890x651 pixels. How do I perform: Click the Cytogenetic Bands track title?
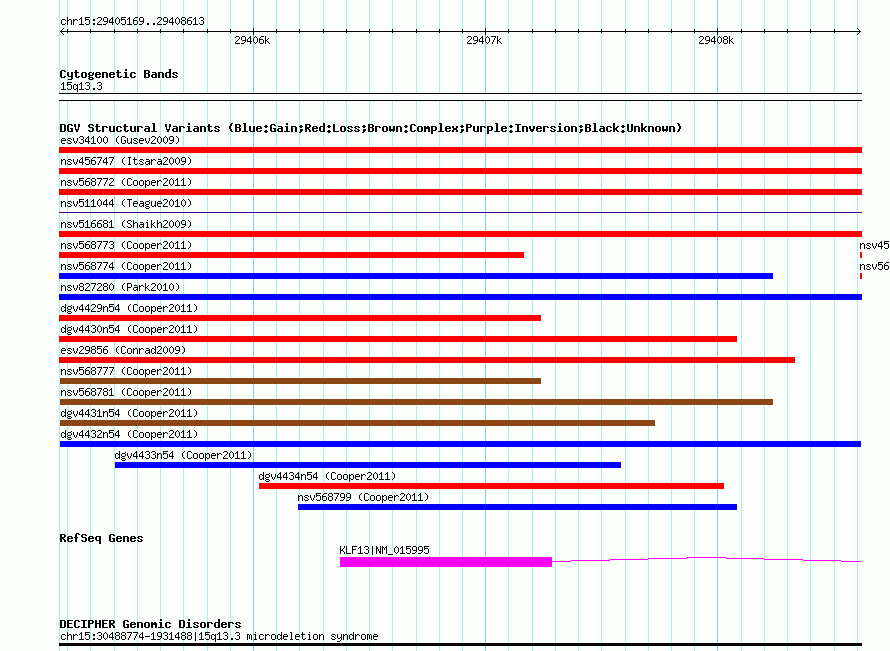tap(119, 74)
